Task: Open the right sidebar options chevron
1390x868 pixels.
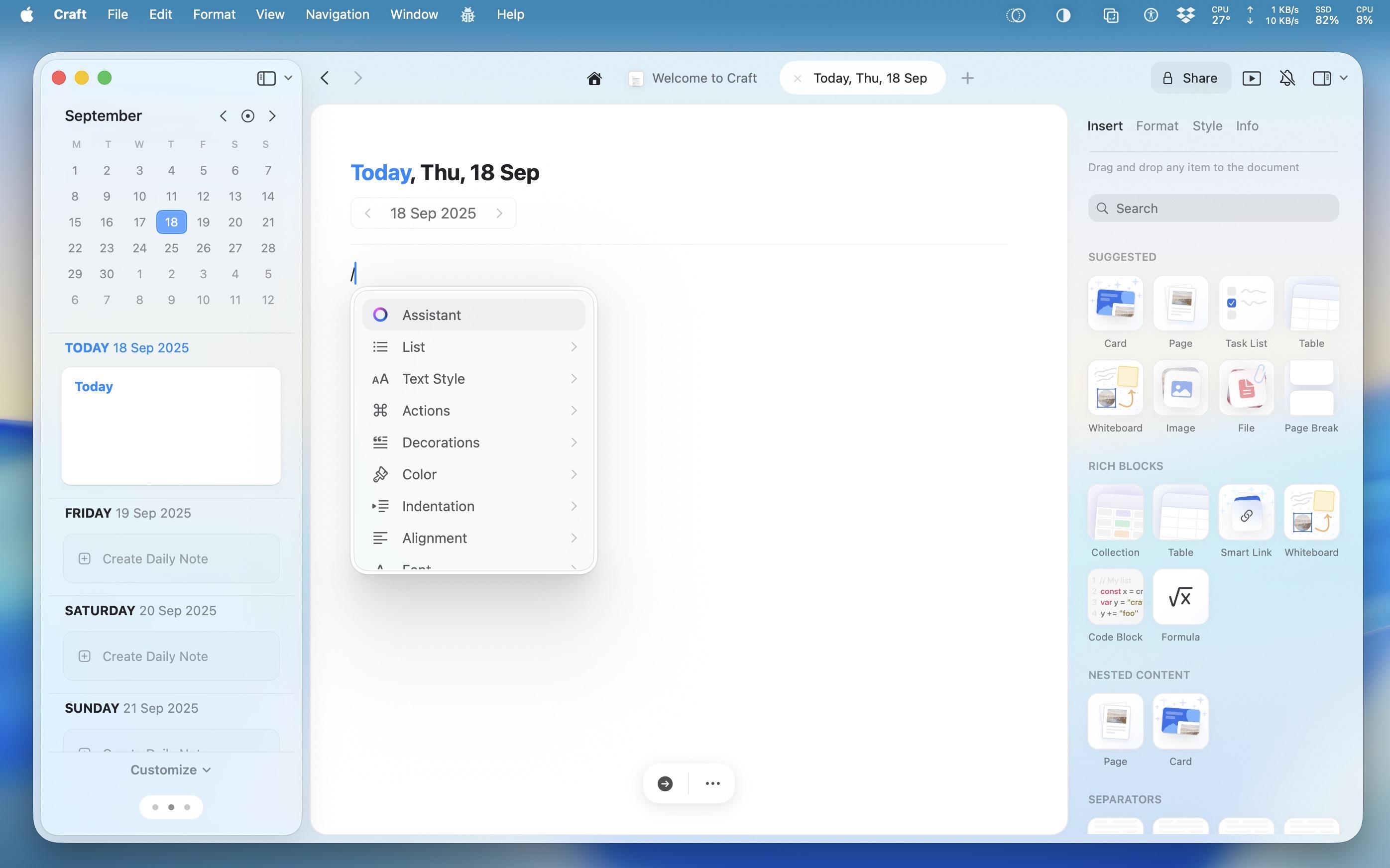Action: (1344, 78)
